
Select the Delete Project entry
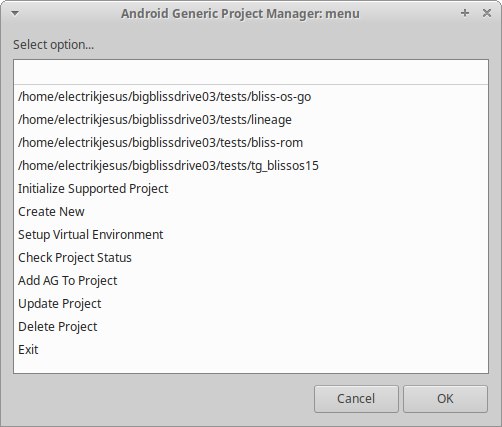click(251, 326)
